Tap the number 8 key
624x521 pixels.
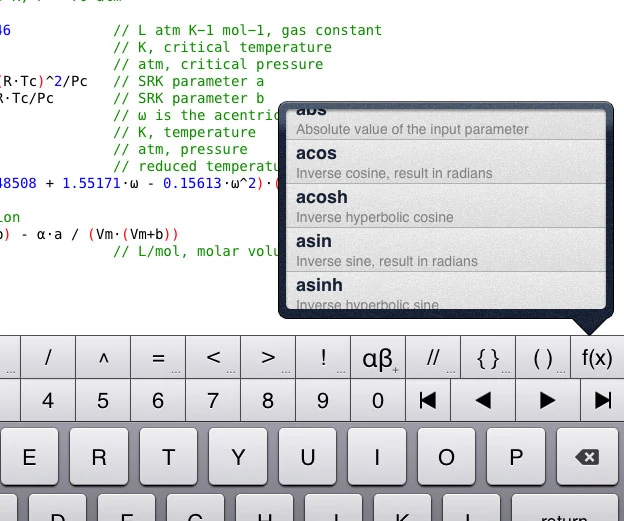(268, 400)
